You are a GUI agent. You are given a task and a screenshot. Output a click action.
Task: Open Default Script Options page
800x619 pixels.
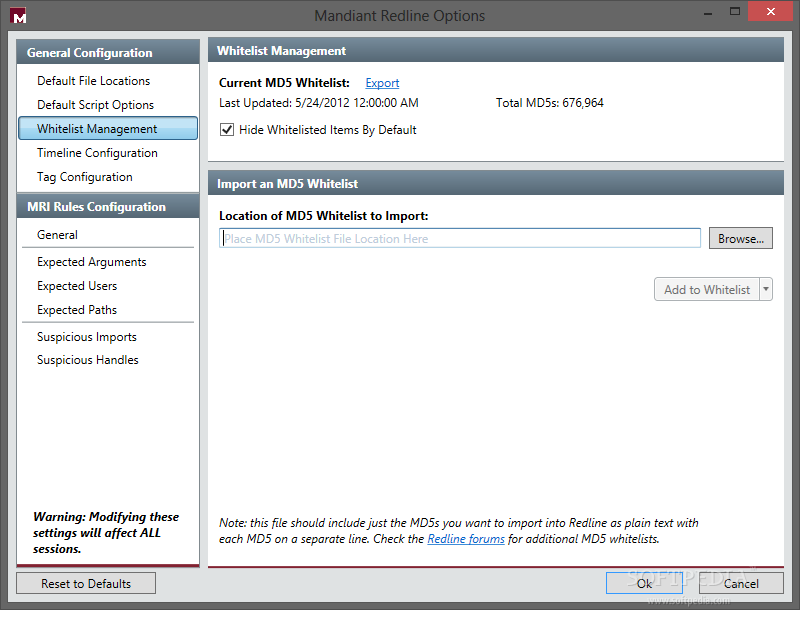(x=95, y=105)
